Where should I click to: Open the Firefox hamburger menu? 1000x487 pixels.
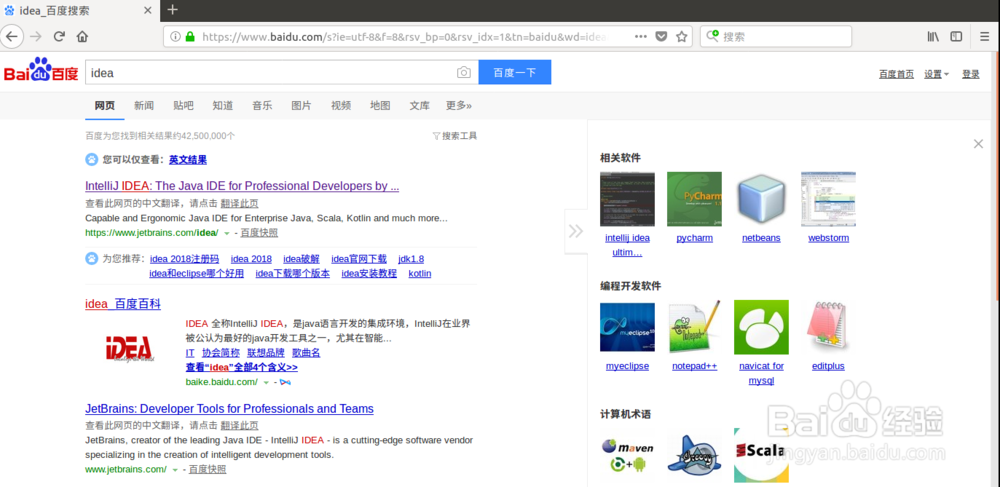click(x=985, y=36)
